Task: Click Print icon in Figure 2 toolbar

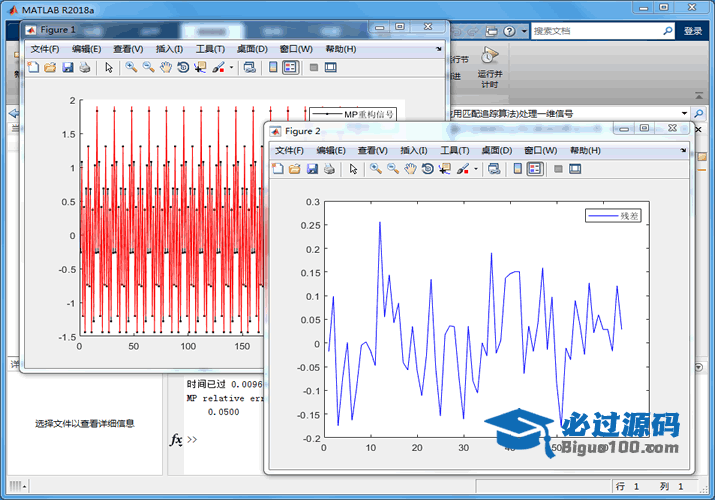Action: (x=329, y=169)
